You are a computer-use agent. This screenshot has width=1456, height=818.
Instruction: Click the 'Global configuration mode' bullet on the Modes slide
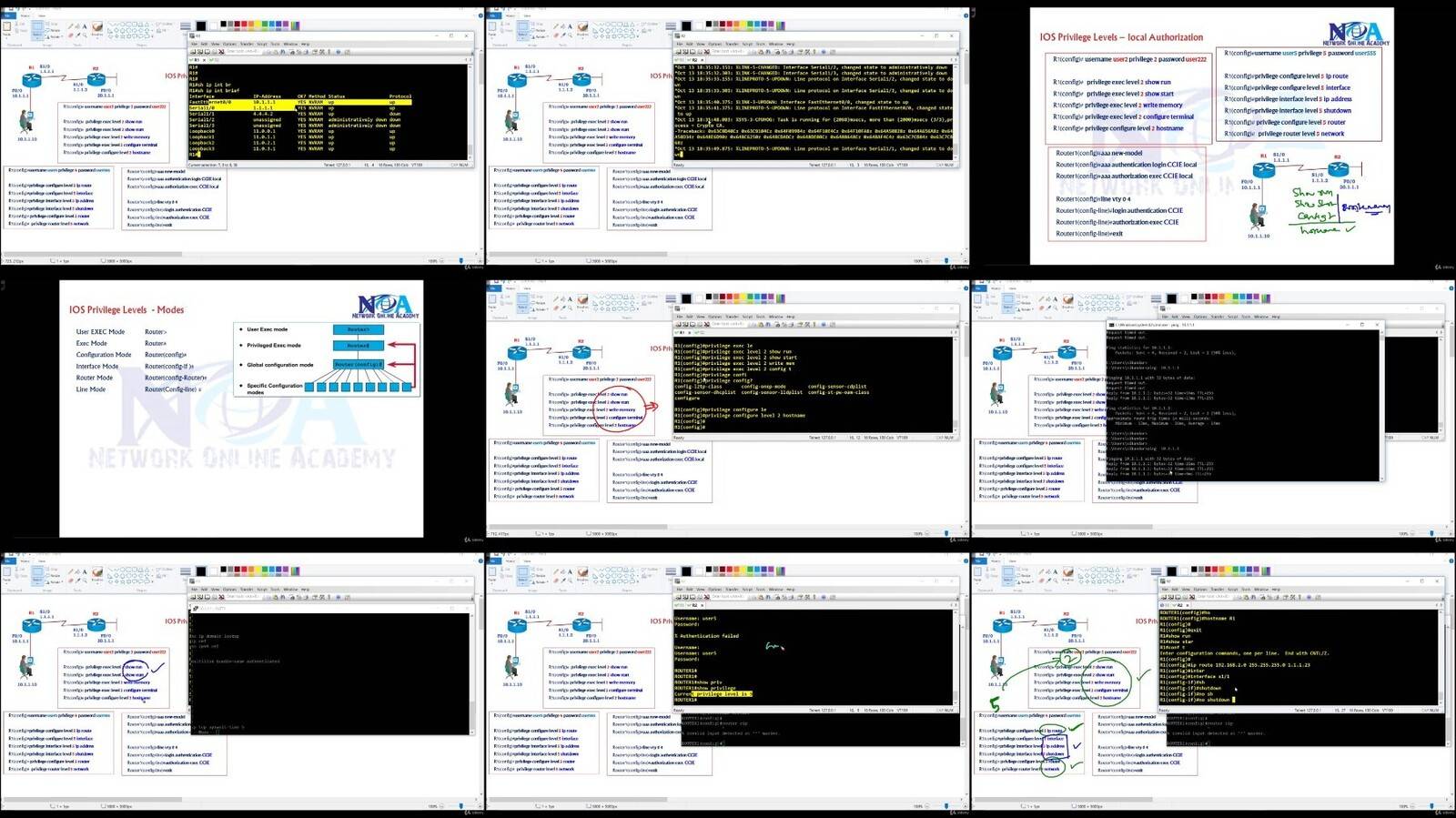click(279, 365)
